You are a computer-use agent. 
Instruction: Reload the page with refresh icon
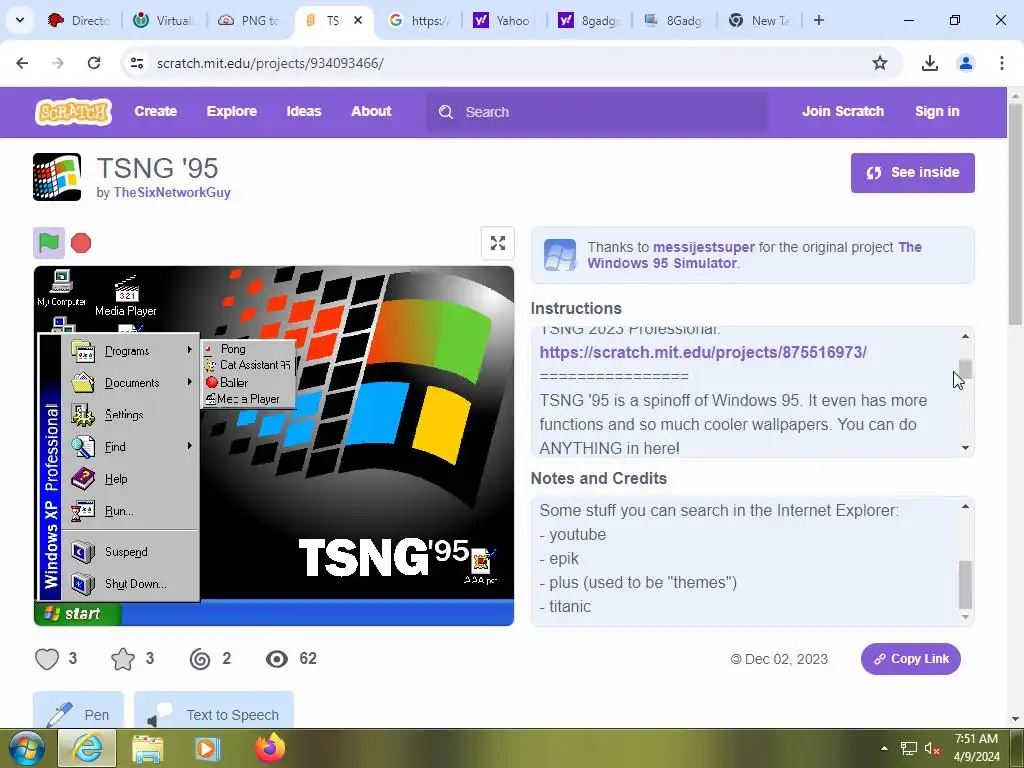[x=94, y=63]
